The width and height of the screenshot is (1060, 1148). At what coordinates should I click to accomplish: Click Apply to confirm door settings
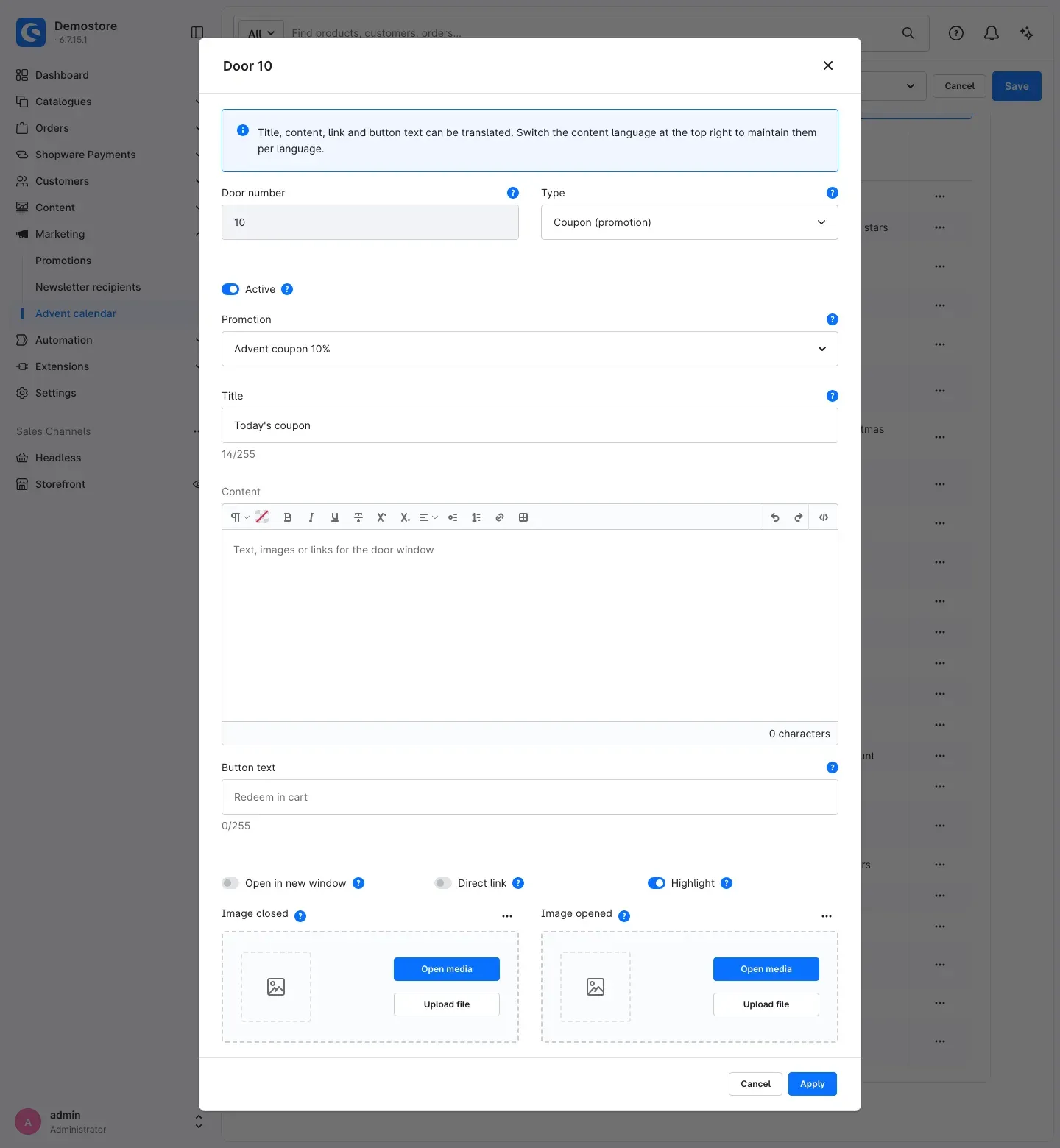pos(813,1084)
